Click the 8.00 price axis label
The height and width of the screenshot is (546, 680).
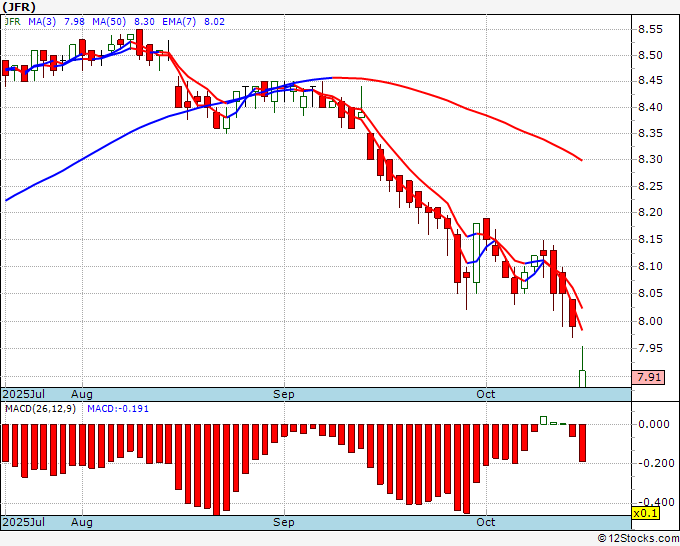650,321
